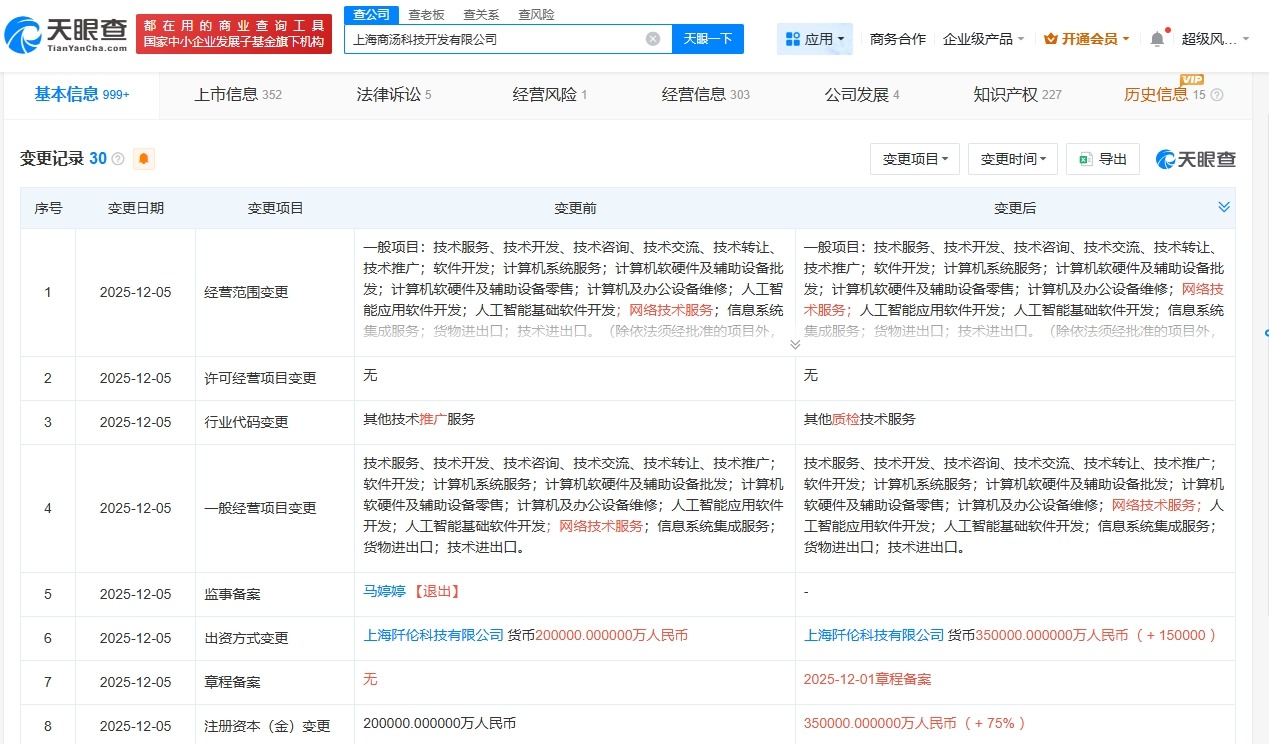This screenshot has width=1269, height=744.
Task: Click the blue double-chevron in 变更后 header
Action: pyautogui.click(x=1223, y=207)
